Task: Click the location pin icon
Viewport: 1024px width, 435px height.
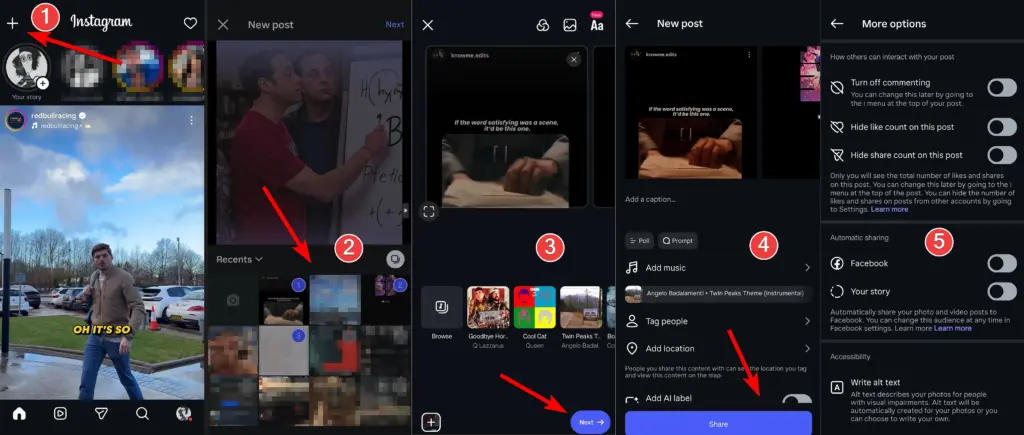Action: [632, 349]
